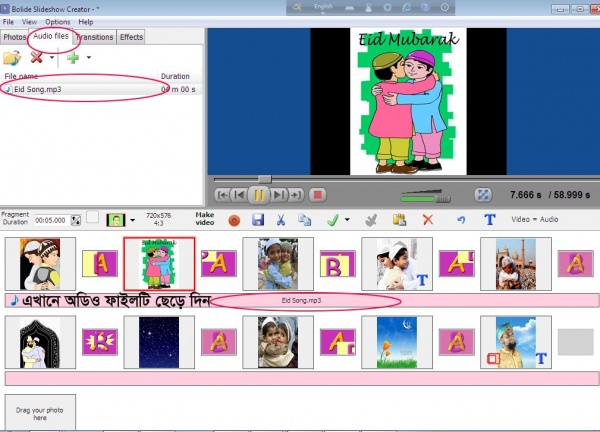Open audio file folder icon

point(12,58)
